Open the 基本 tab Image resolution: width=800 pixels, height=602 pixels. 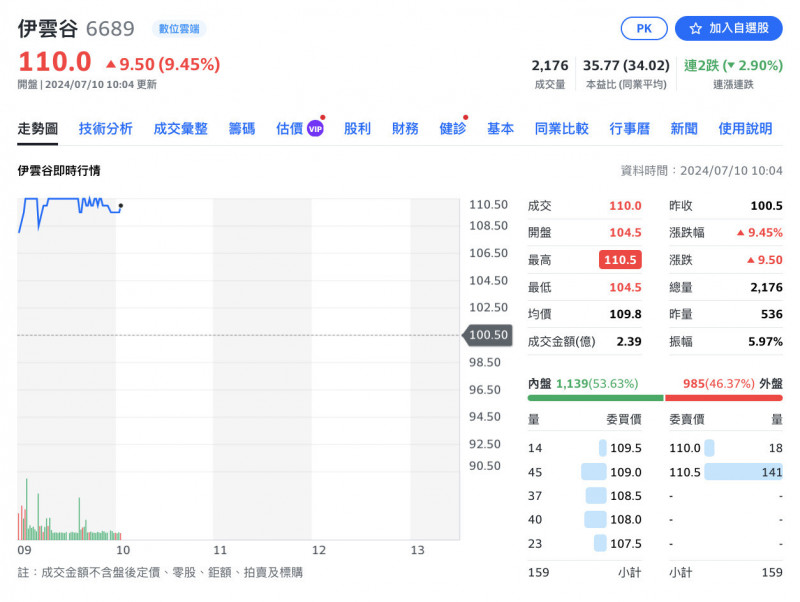pos(500,129)
